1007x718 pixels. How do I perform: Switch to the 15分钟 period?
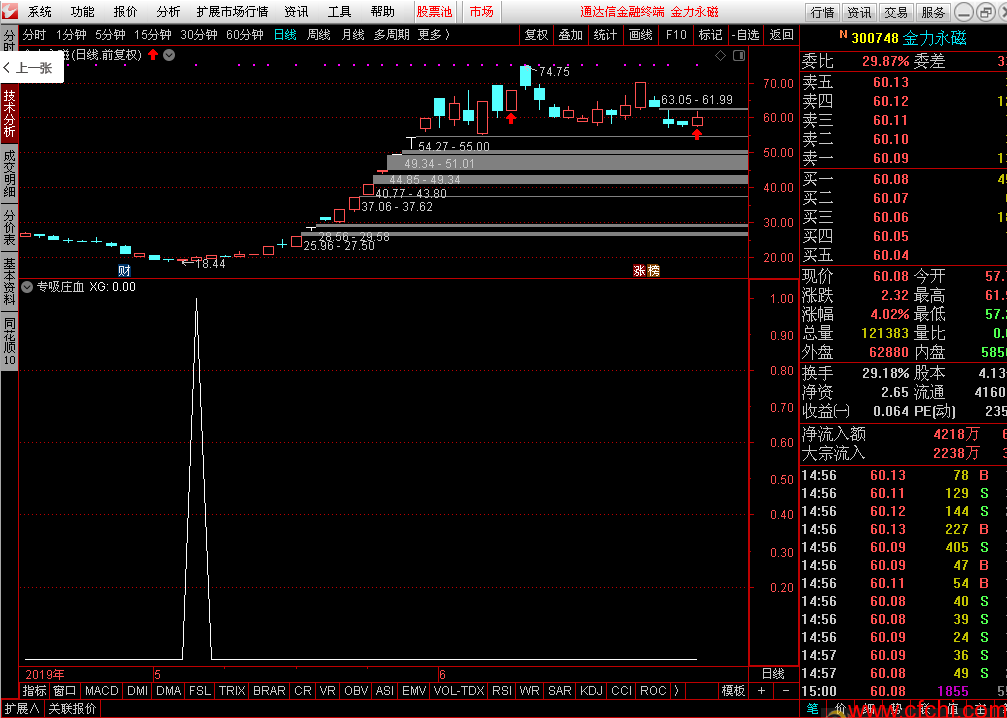click(153, 35)
